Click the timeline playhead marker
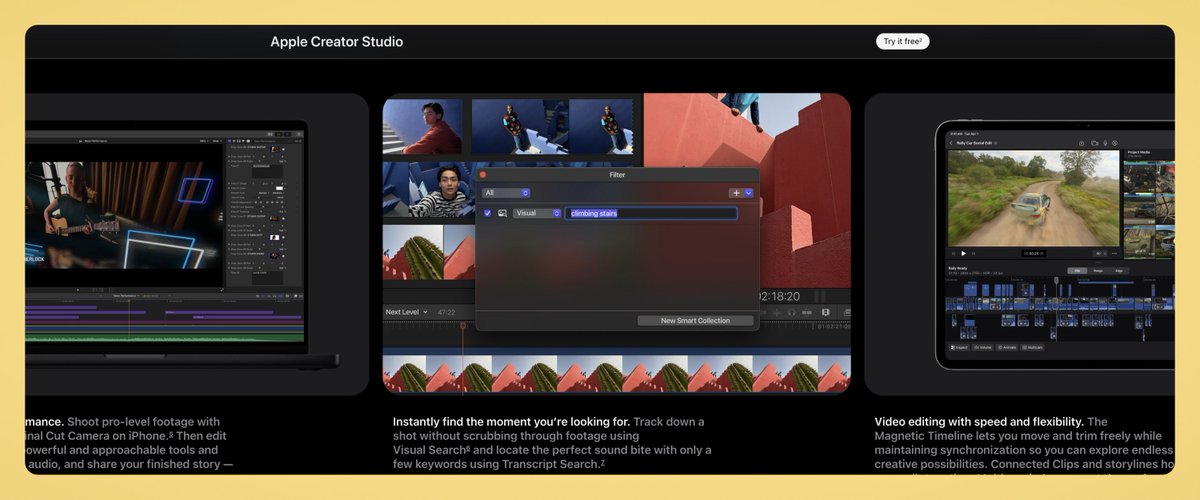The height and width of the screenshot is (500, 1200). coord(463,326)
